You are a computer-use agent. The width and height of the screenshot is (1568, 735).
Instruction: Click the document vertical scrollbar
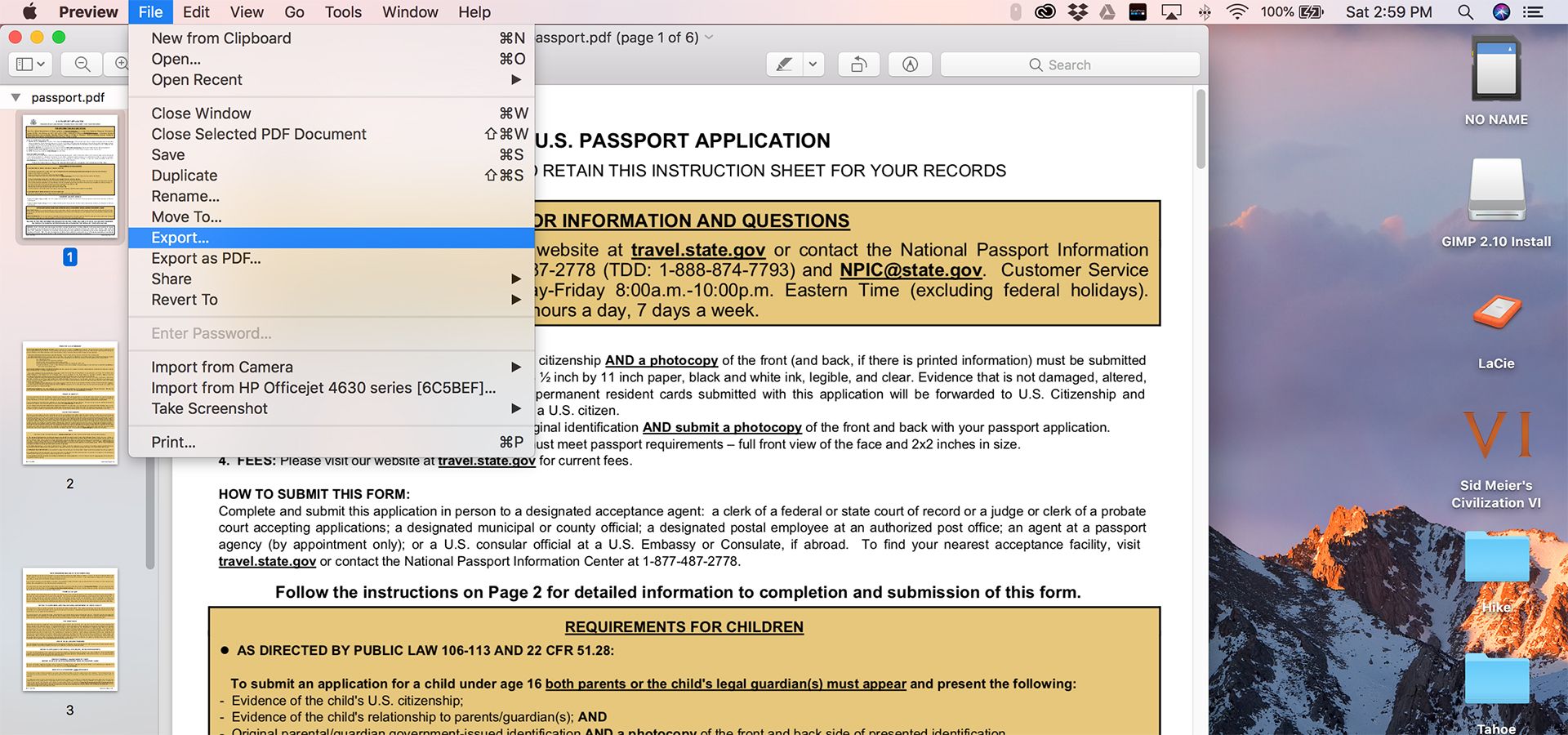(x=1200, y=129)
